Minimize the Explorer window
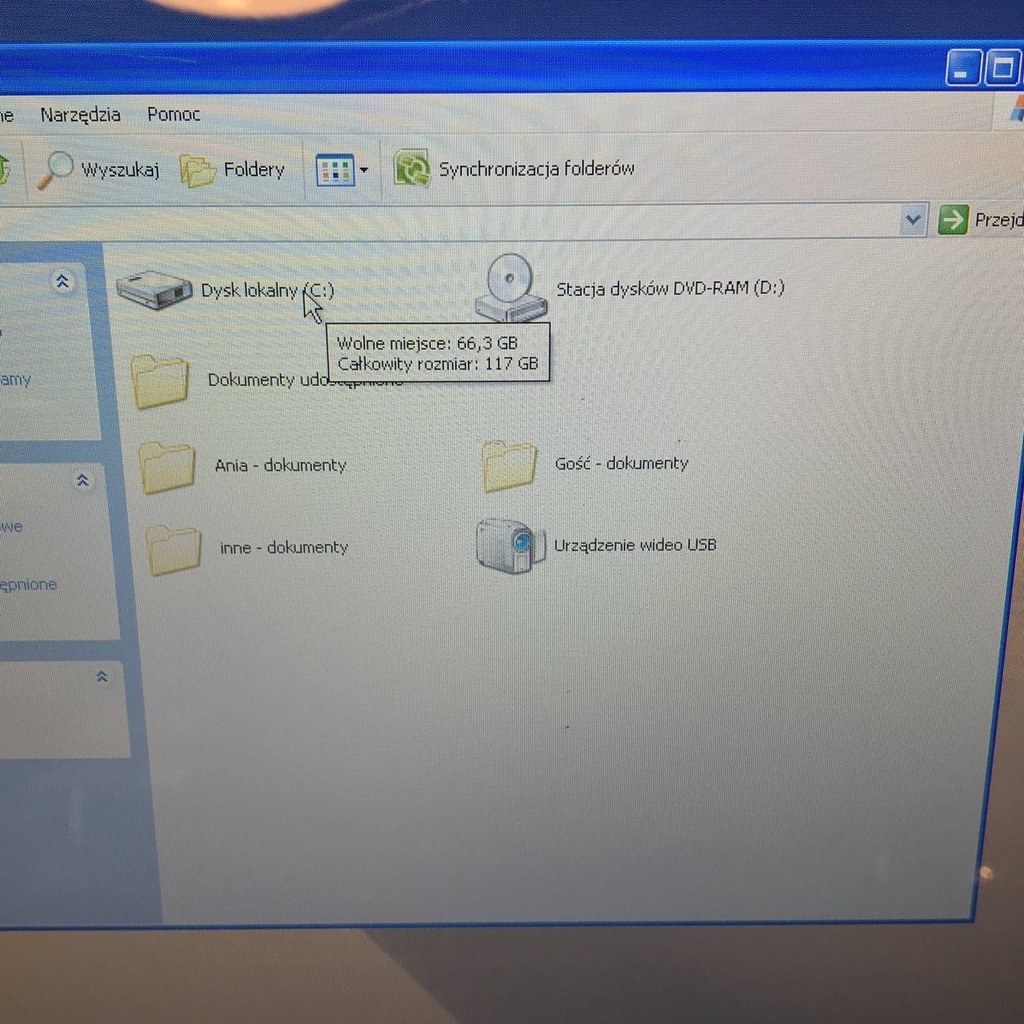 click(x=963, y=67)
